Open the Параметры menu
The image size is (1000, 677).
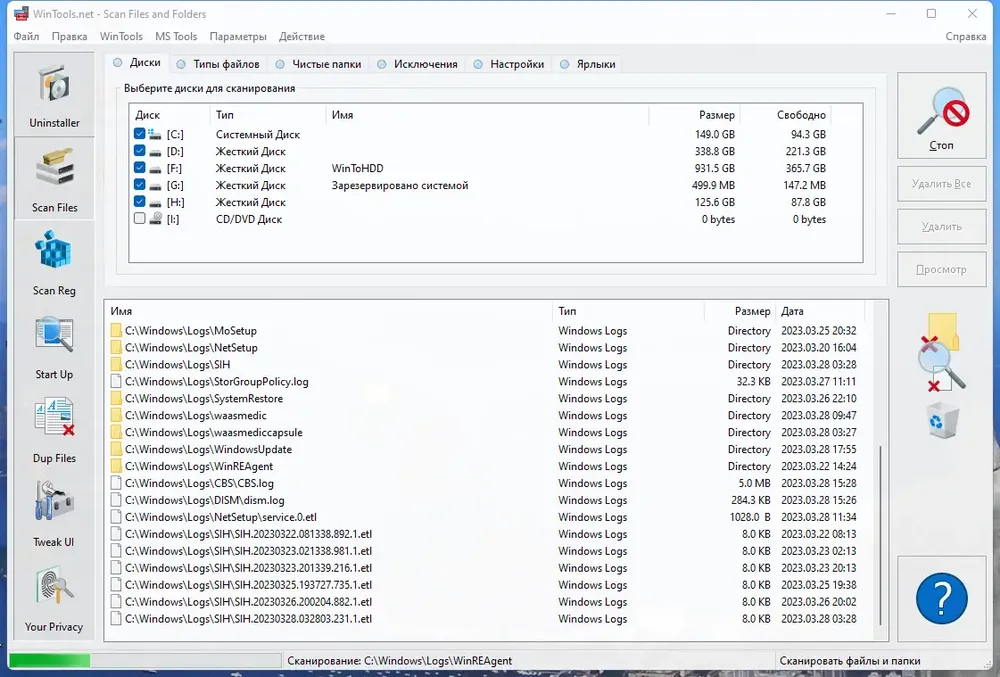[238, 37]
